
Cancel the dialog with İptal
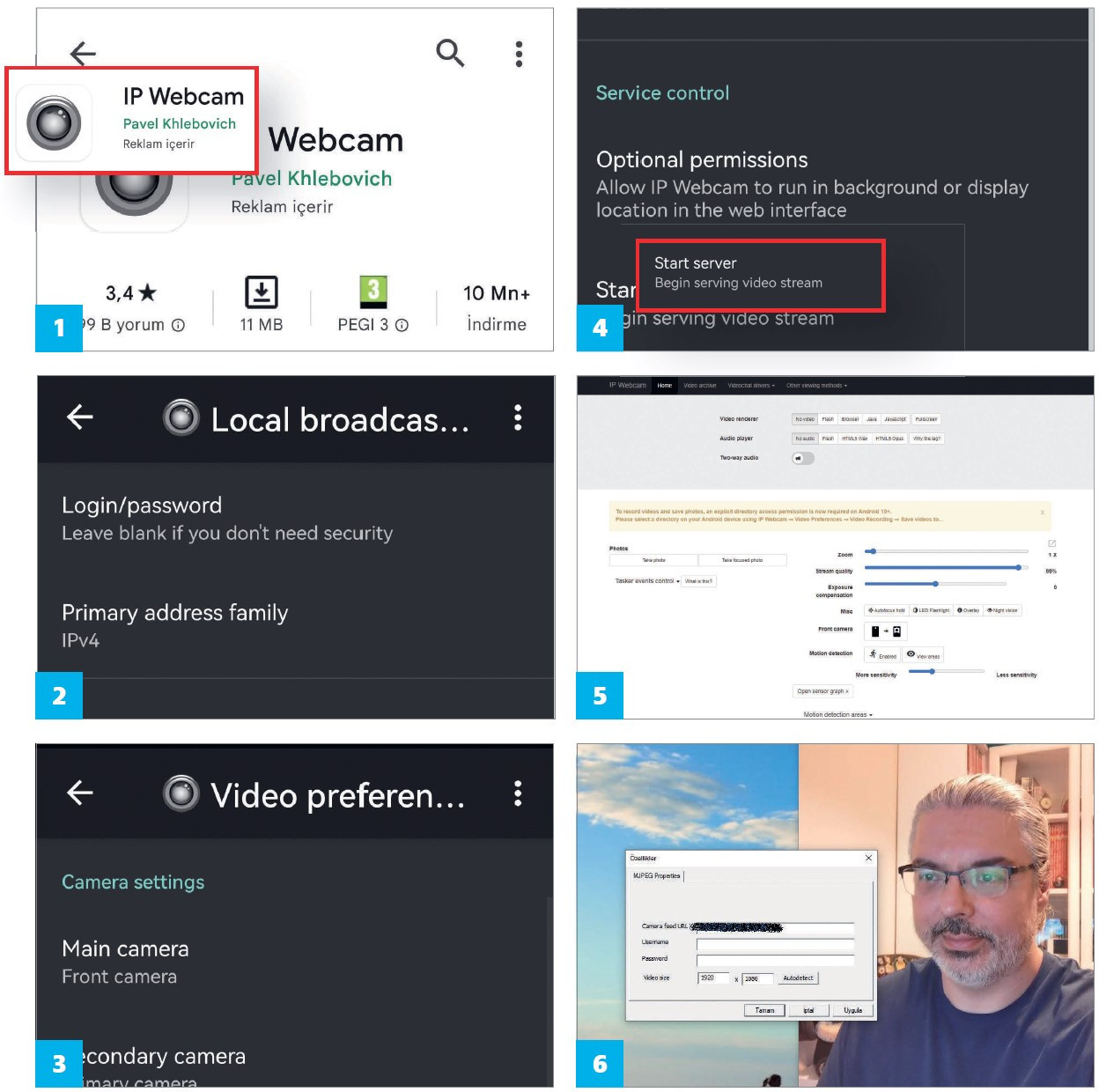[x=808, y=1010]
